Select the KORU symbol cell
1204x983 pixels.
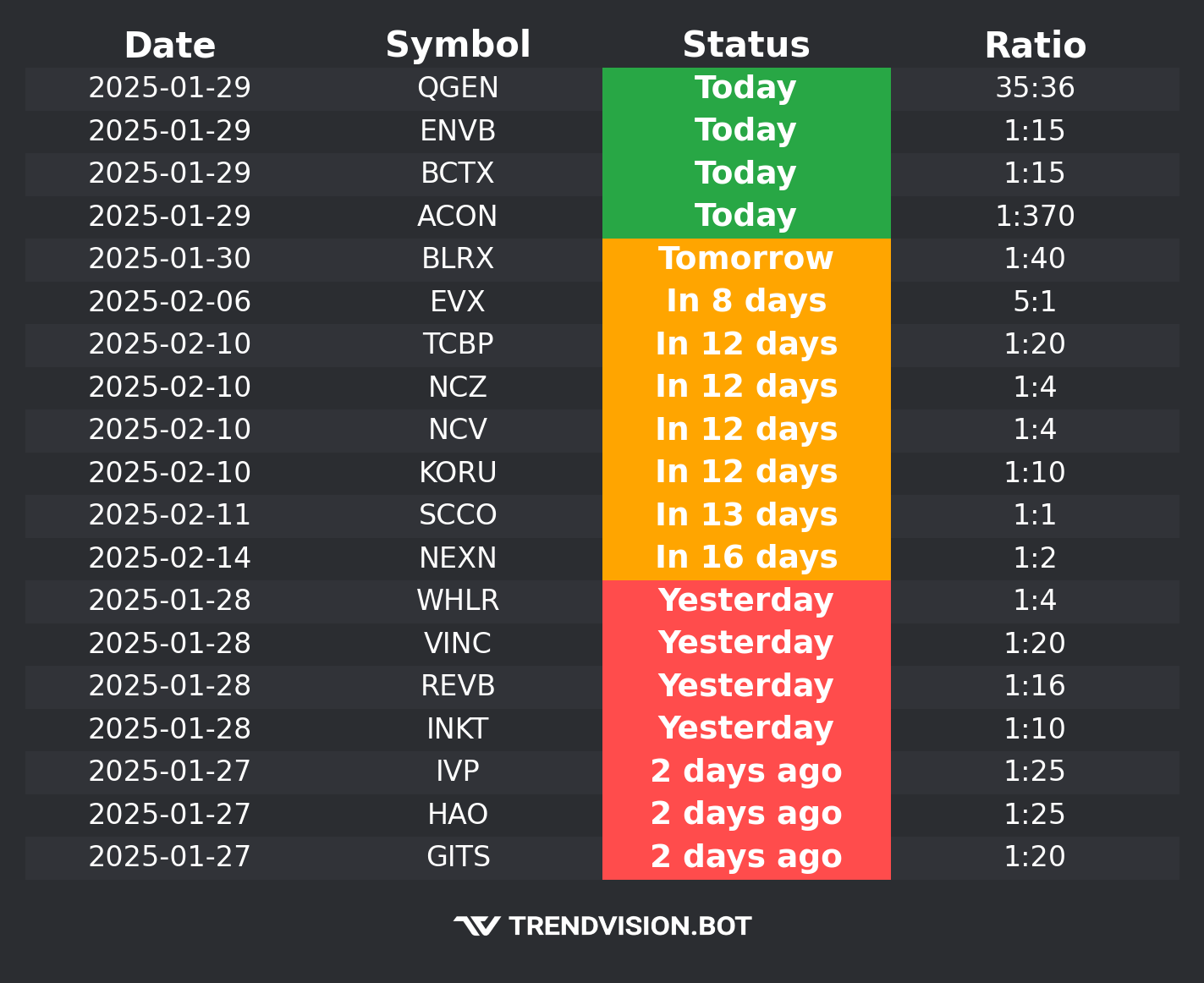point(458,472)
